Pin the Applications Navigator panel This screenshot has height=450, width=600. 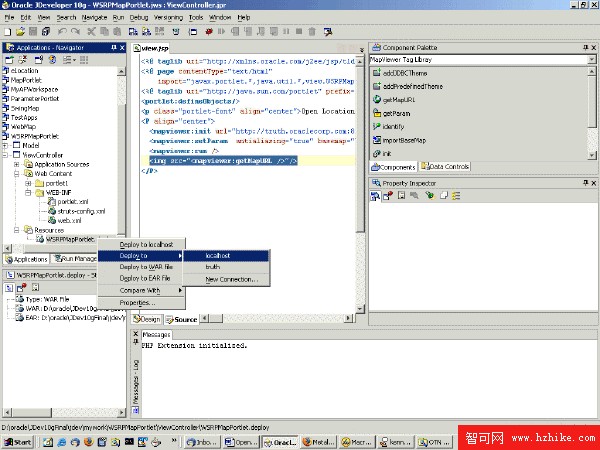coord(114,47)
